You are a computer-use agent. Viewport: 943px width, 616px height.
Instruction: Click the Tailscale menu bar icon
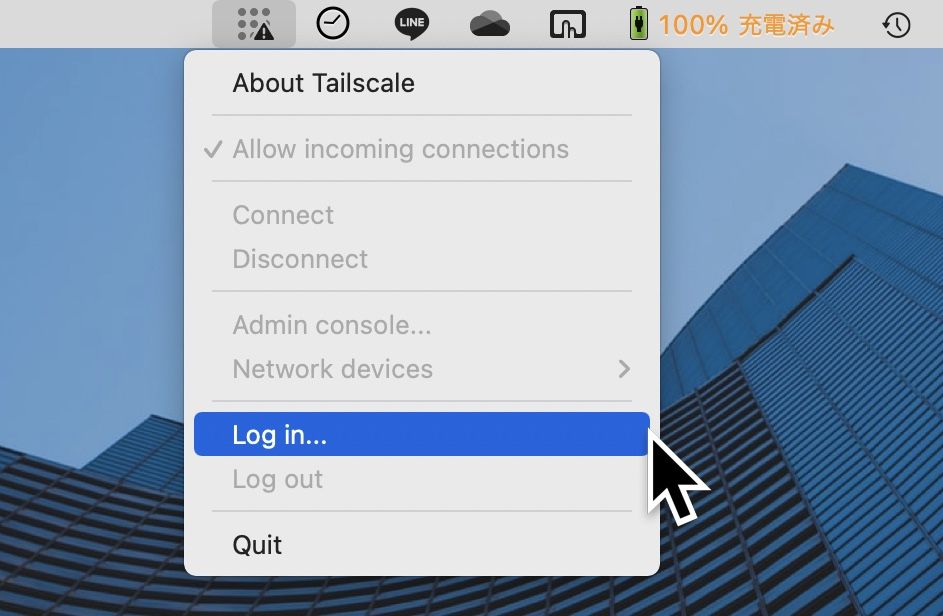pos(254,24)
